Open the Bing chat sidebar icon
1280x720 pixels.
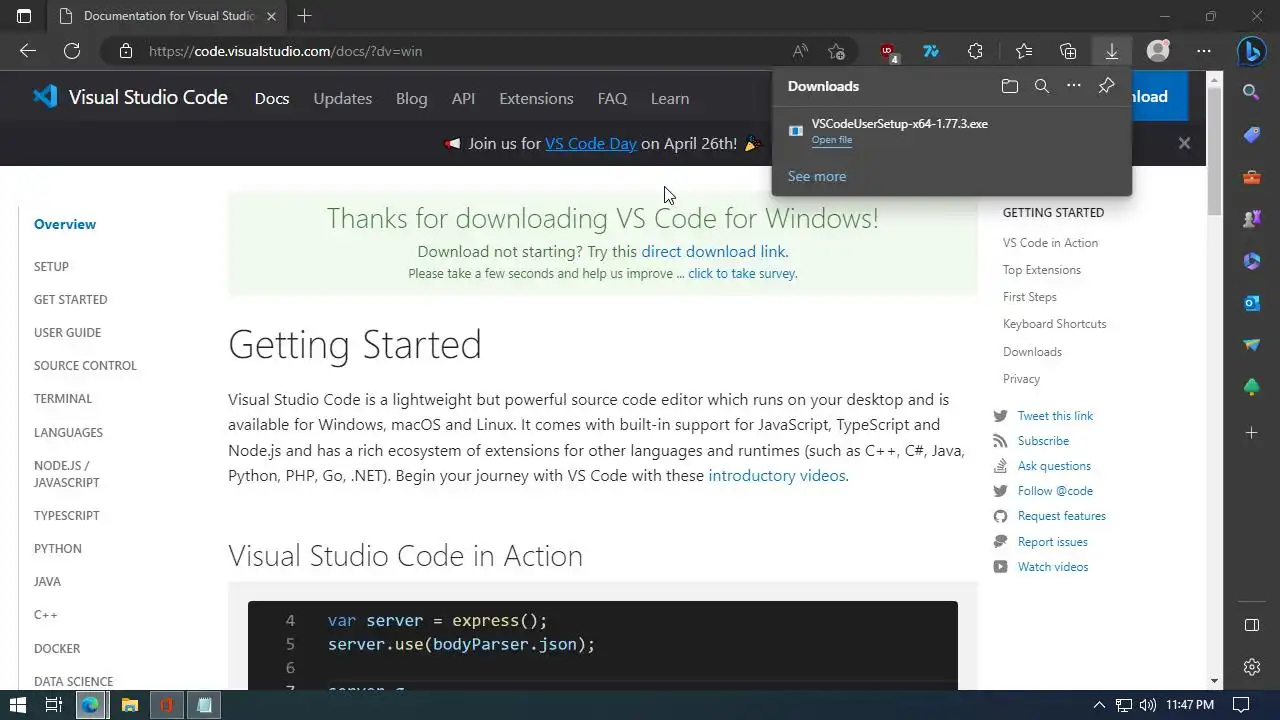pyautogui.click(x=1251, y=51)
